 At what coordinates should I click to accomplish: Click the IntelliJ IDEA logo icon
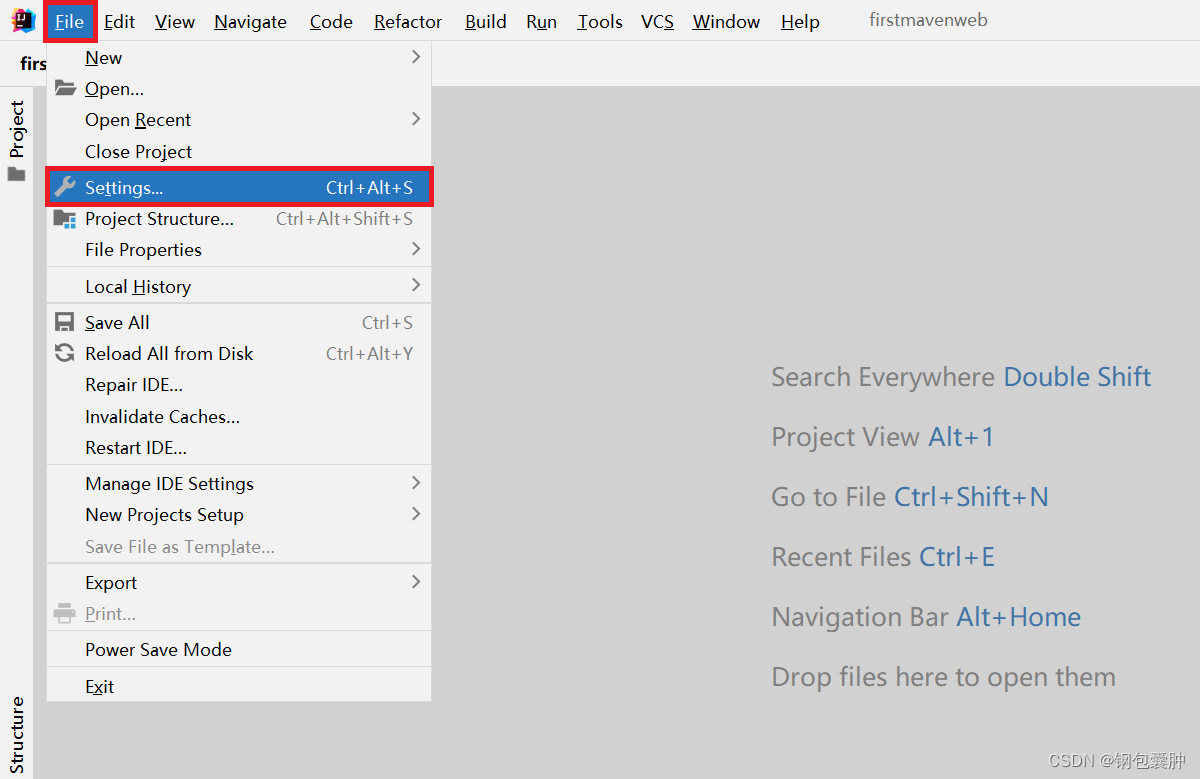[23, 20]
